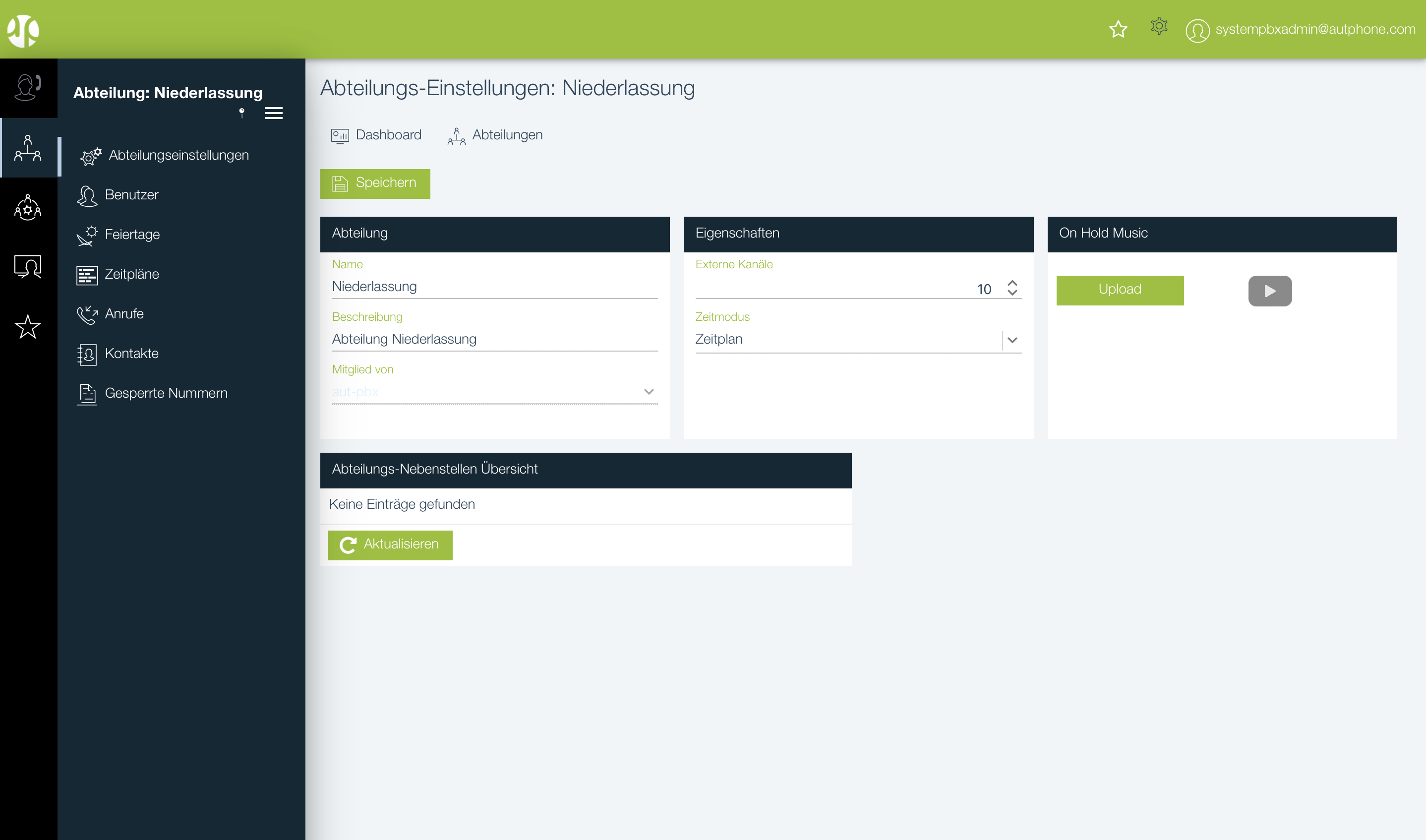Click the headset agent icon in sidebar
1426x840 pixels.
28,88
